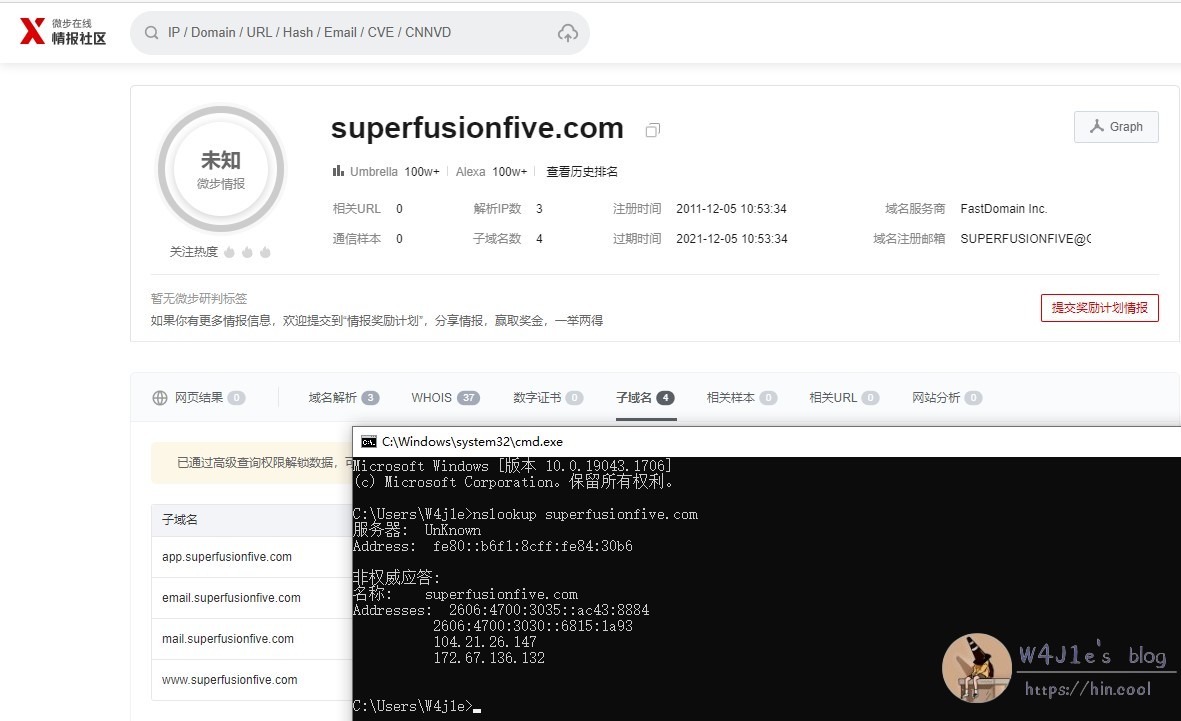Click subdomain email.superfusionfive.com

231,597
